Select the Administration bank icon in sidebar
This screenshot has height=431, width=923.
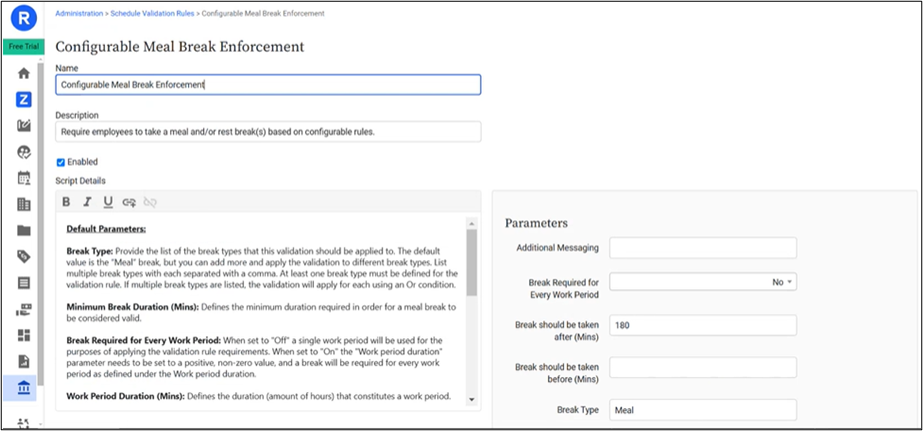click(24, 387)
